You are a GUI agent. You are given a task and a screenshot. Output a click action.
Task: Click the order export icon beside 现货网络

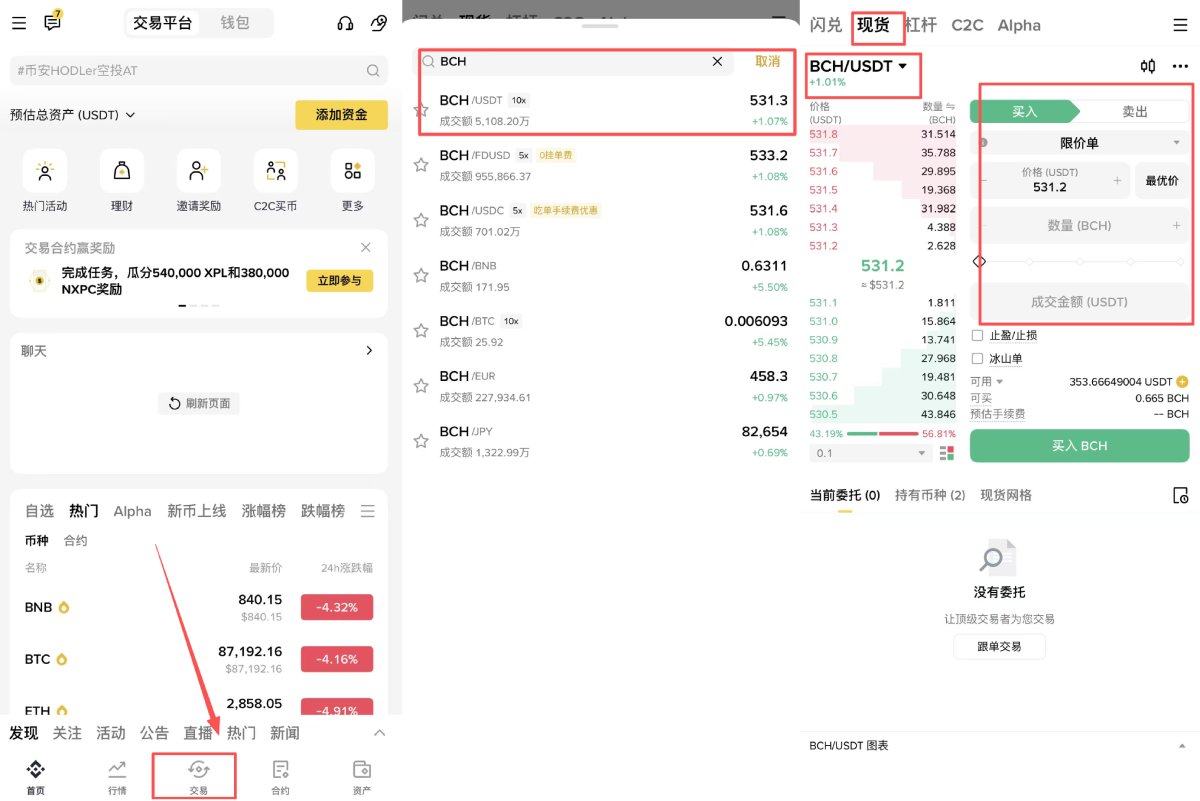point(1180,495)
